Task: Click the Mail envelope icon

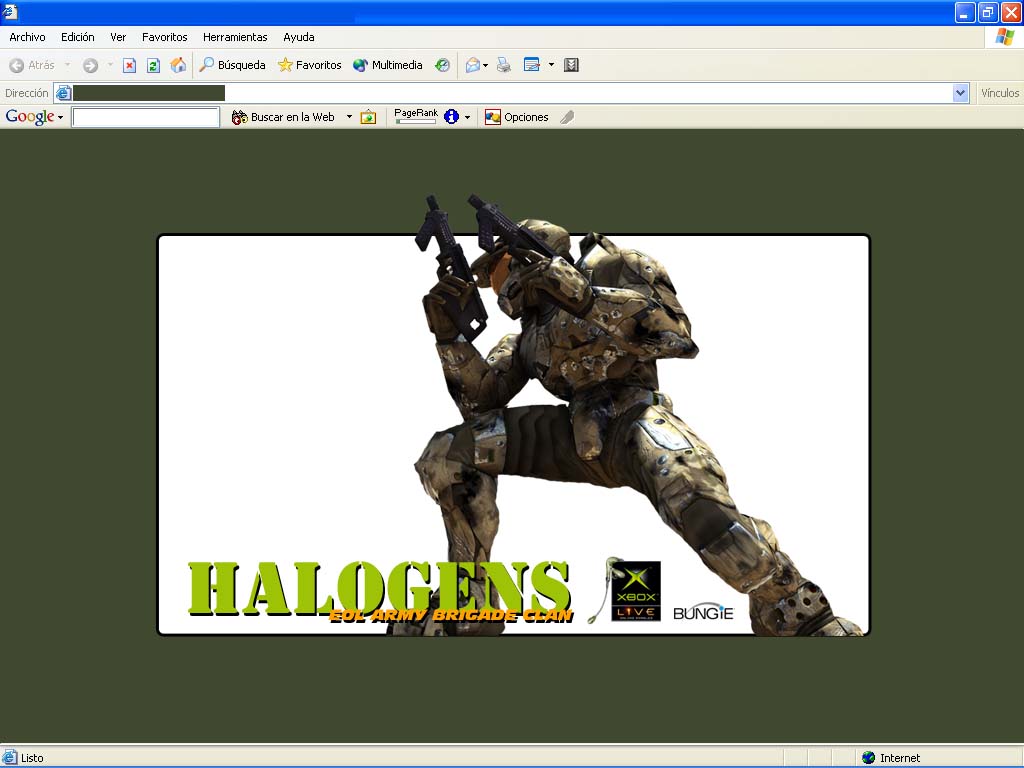Action: [x=473, y=65]
